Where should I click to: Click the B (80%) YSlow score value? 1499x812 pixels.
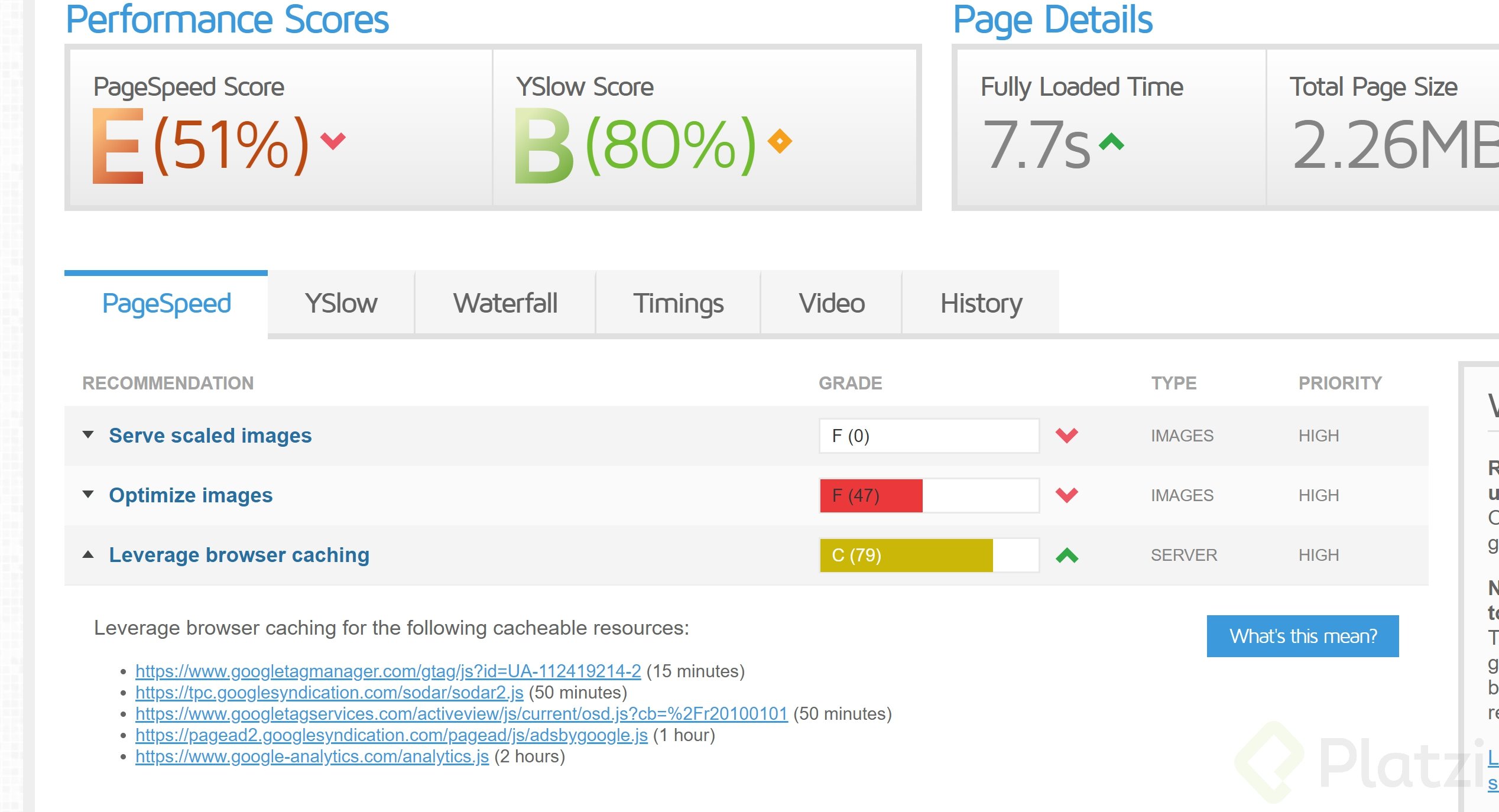[635, 145]
